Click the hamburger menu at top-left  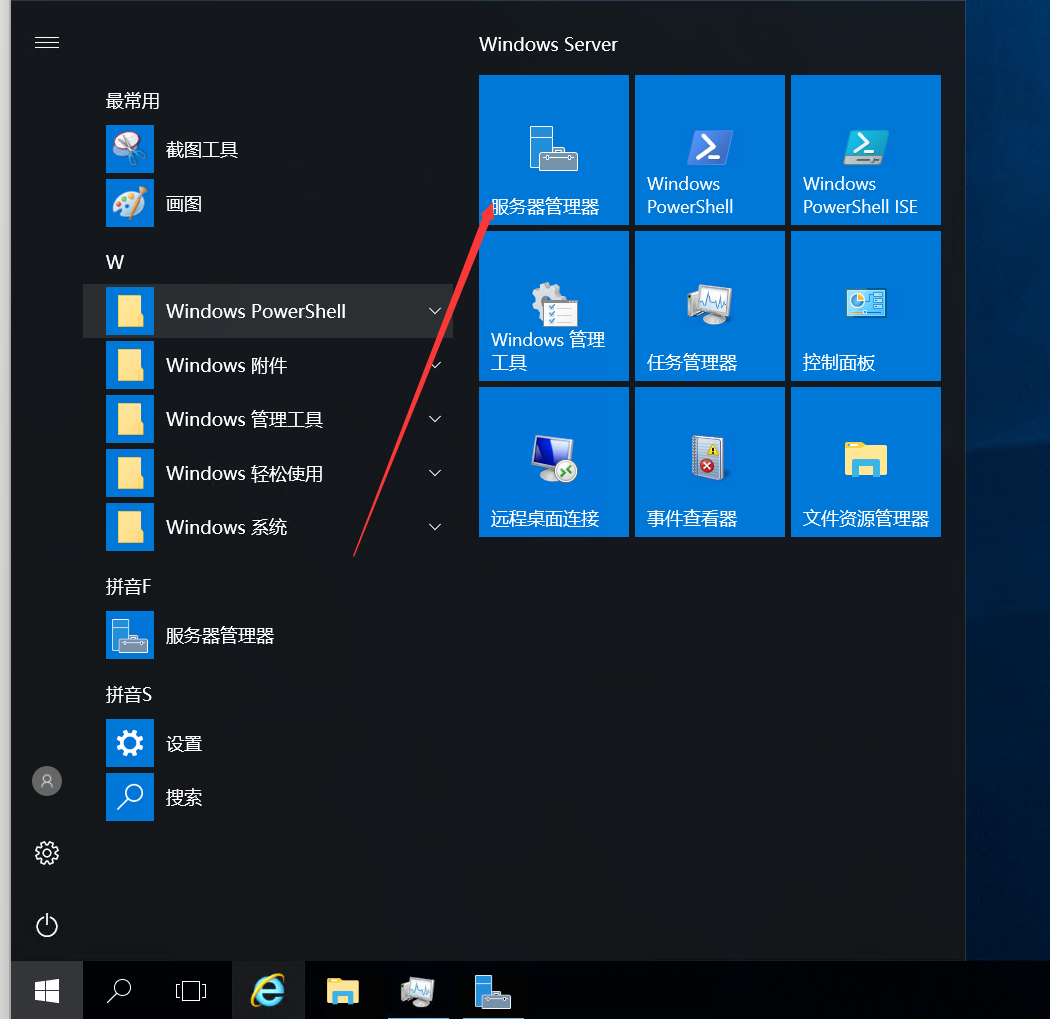(x=47, y=42)
